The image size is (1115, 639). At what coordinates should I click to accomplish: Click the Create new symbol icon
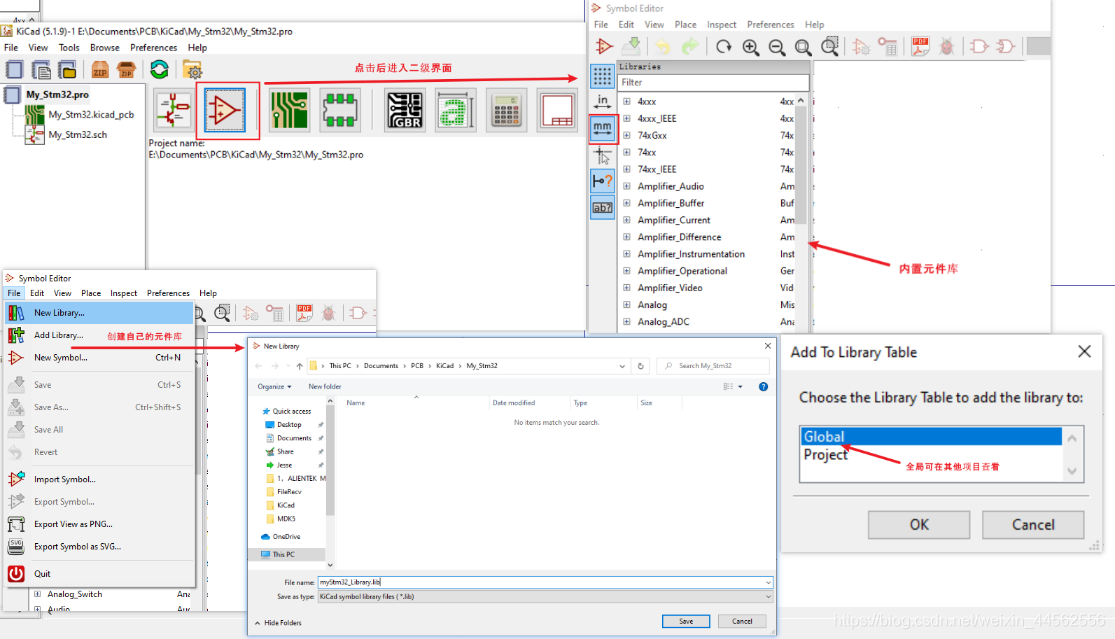click(x=604, y=47)
